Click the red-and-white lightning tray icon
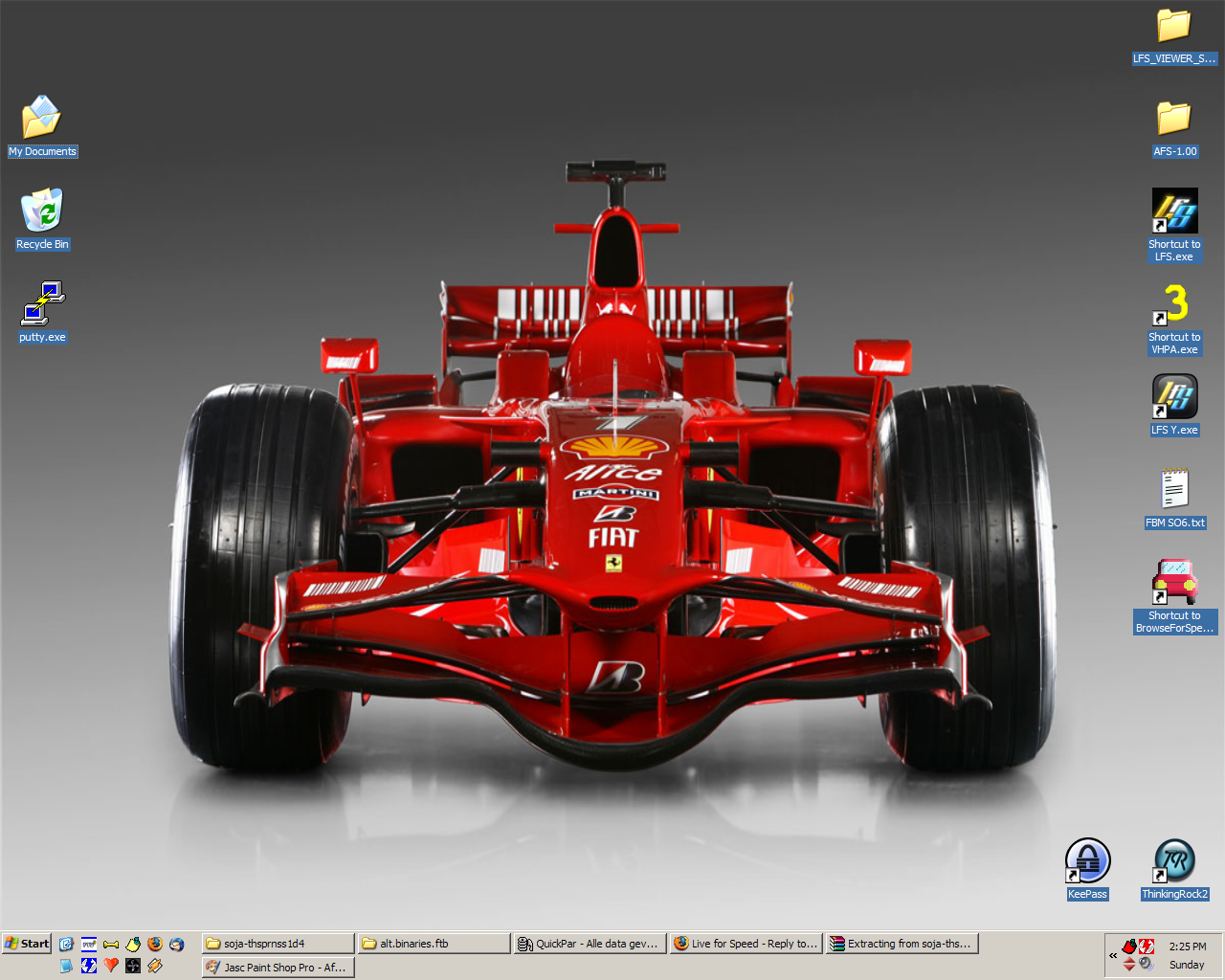1225x980 pixels. point(1146,947)
